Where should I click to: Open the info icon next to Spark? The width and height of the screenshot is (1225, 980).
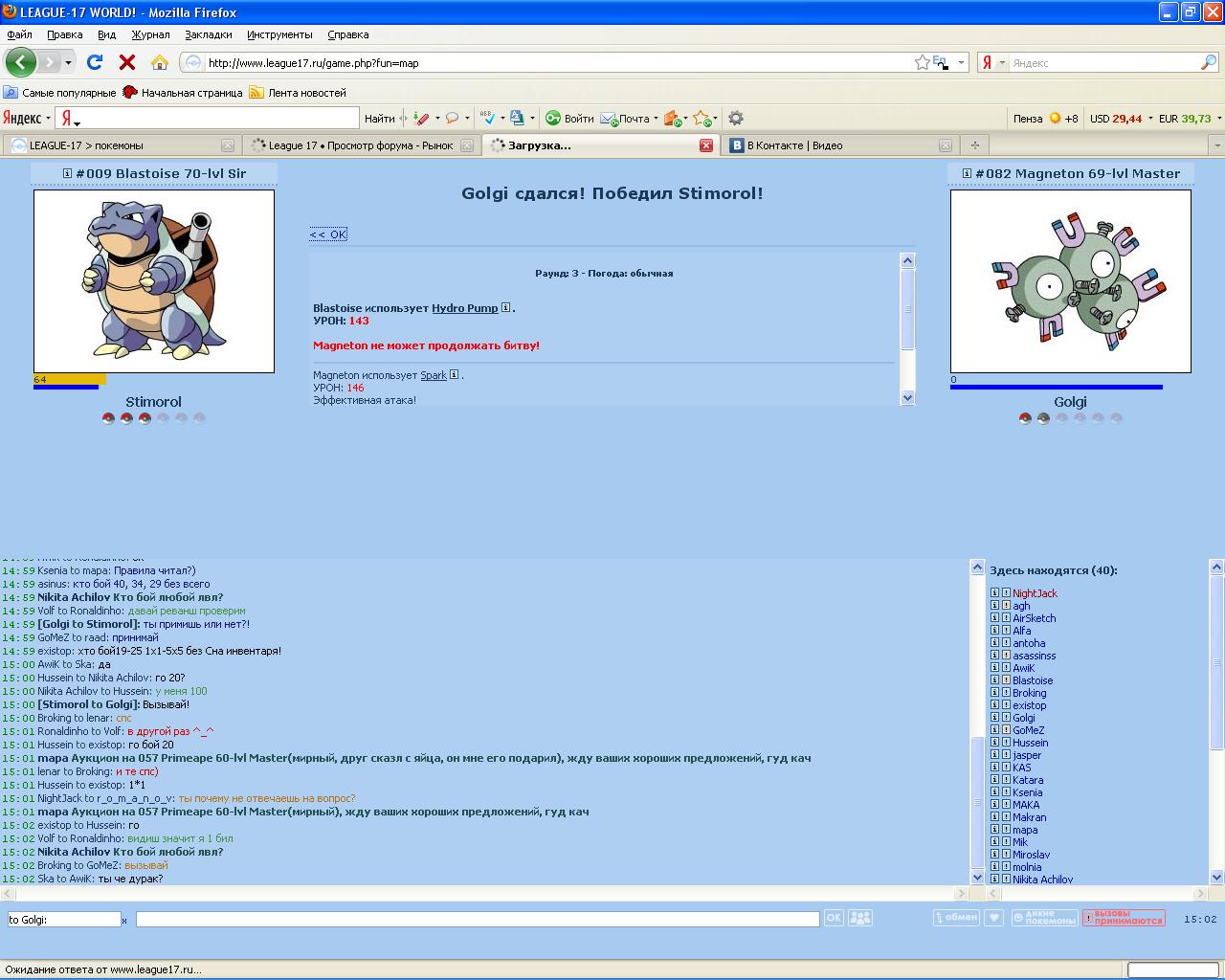click(x=454, y=375)
